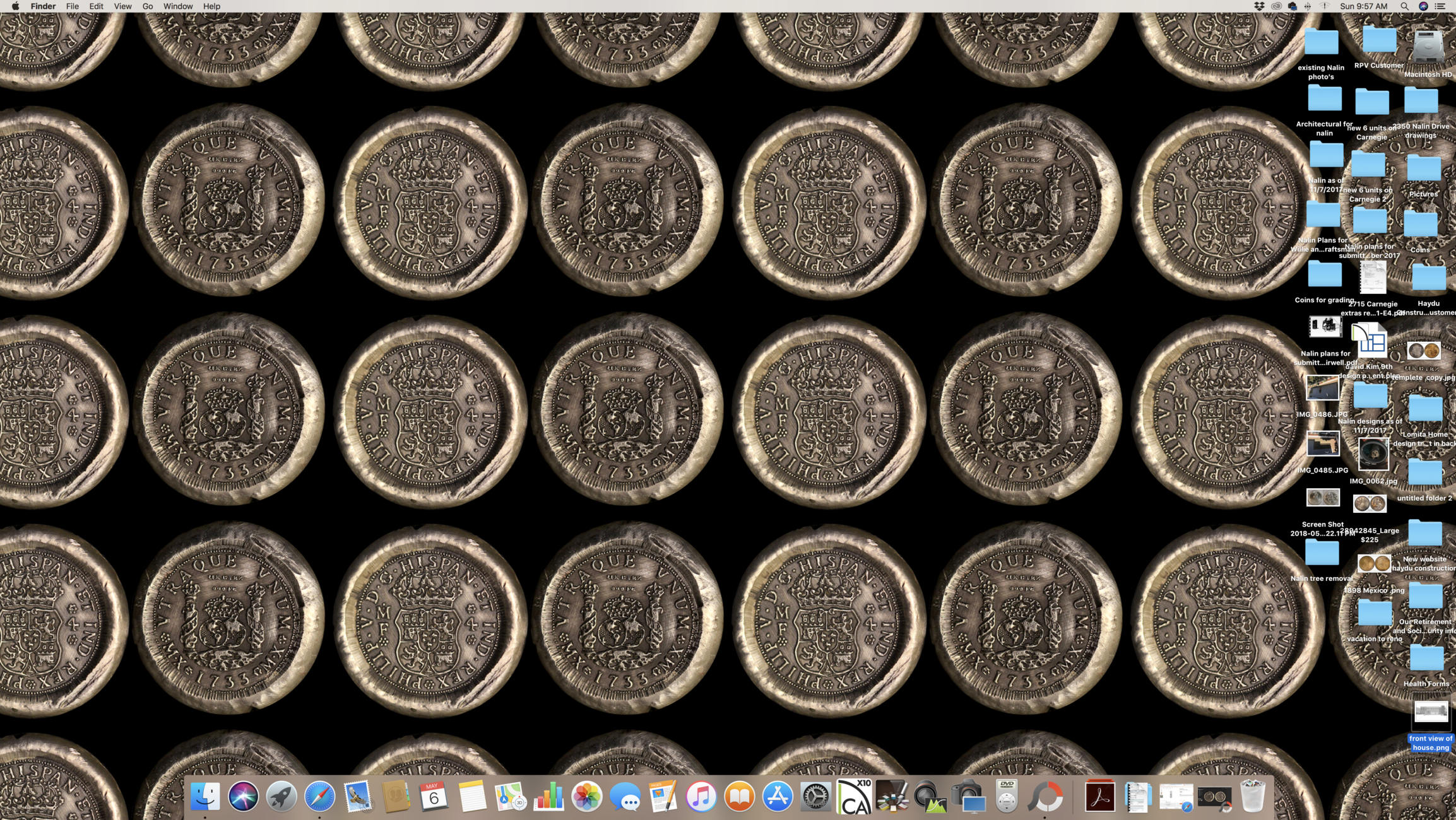Open the Apple menu

(15, 6)
